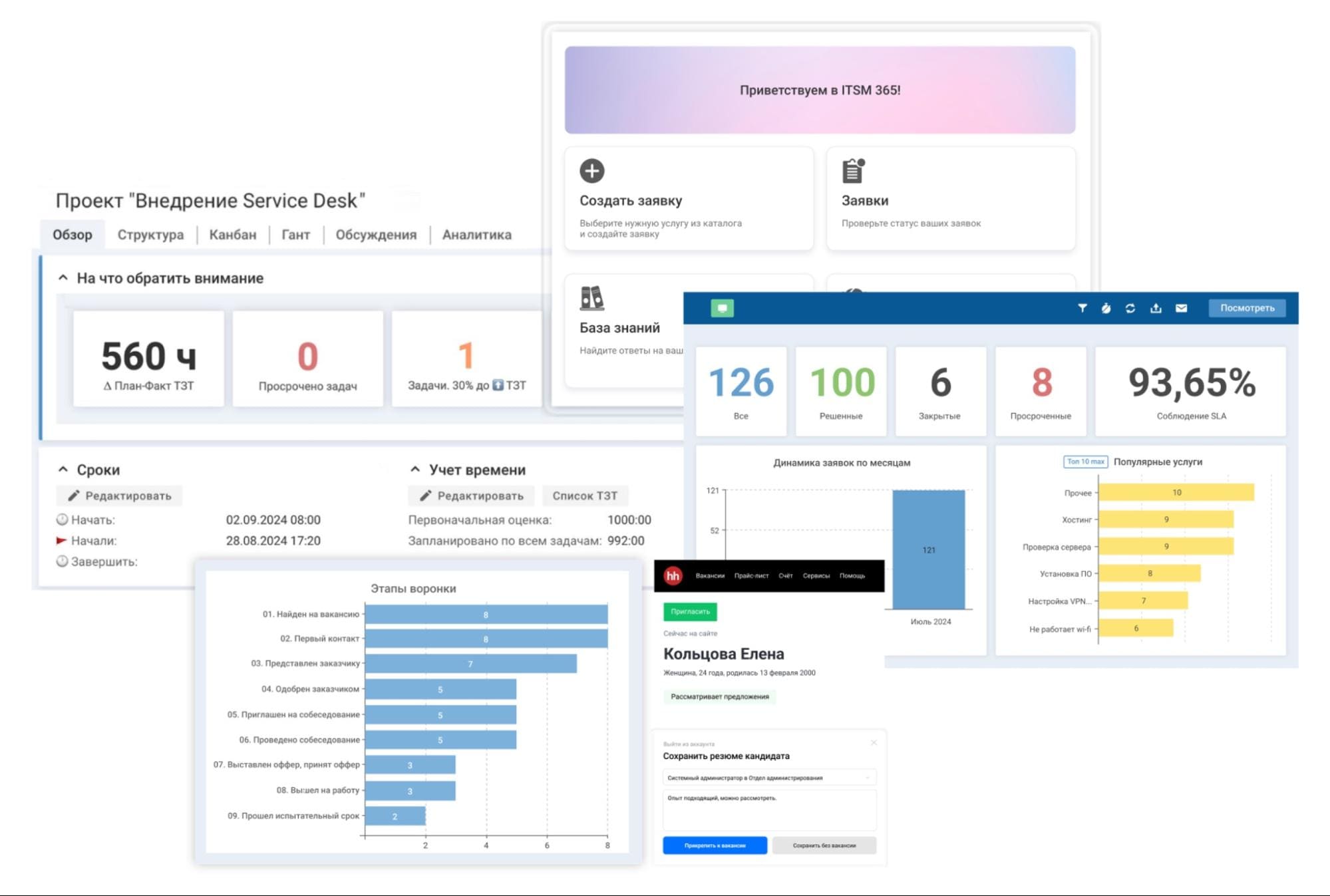1330x896 pixels.
Task: Switch to the Канбан tab
Action: tap(232, 235)
